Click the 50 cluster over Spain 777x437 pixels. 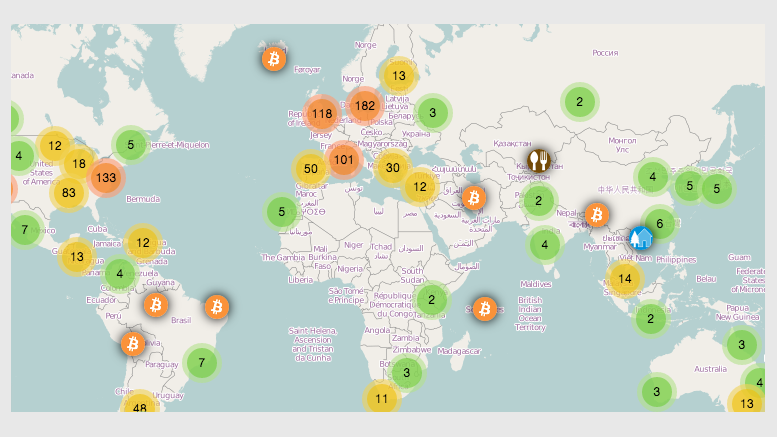tap(311, 168)
